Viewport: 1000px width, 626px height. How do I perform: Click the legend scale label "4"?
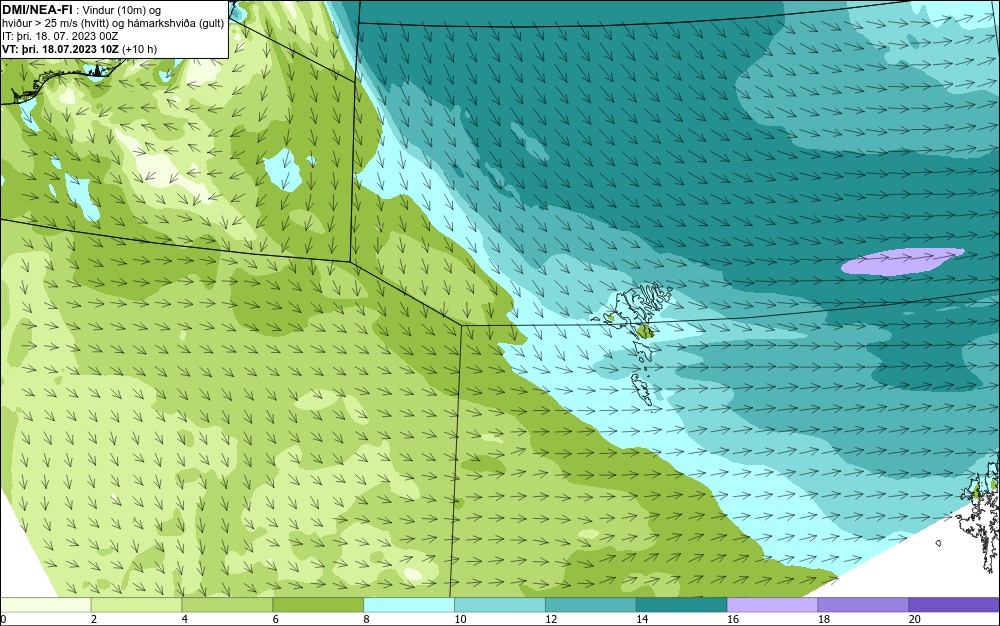point(184,619)
